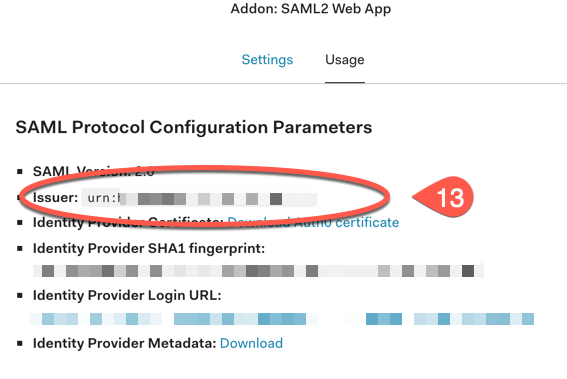
Task: Switch to the Settings tab
Action: pos(267,60)
